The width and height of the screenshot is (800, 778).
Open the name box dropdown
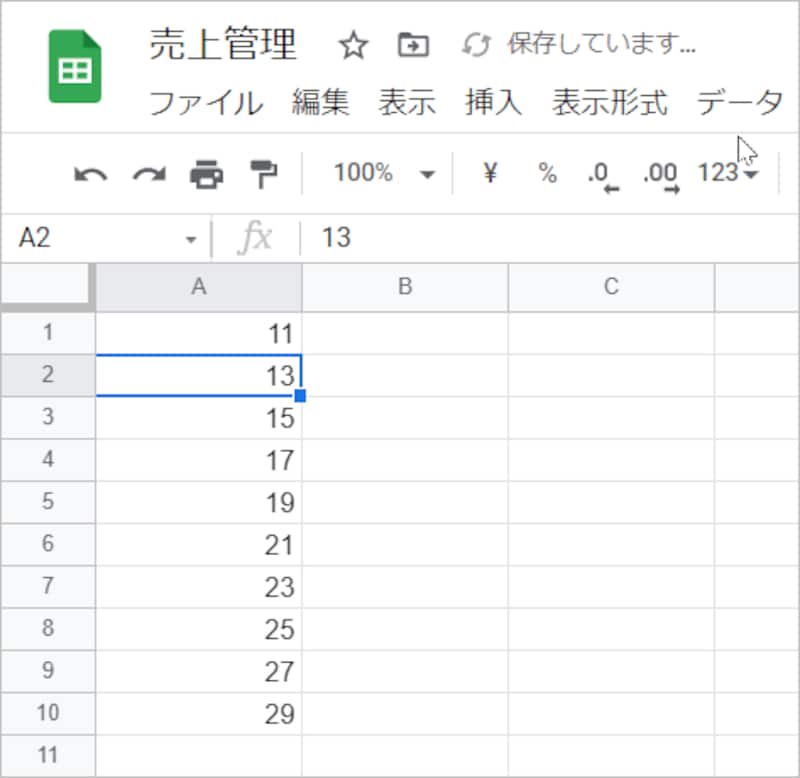(191, 238)
